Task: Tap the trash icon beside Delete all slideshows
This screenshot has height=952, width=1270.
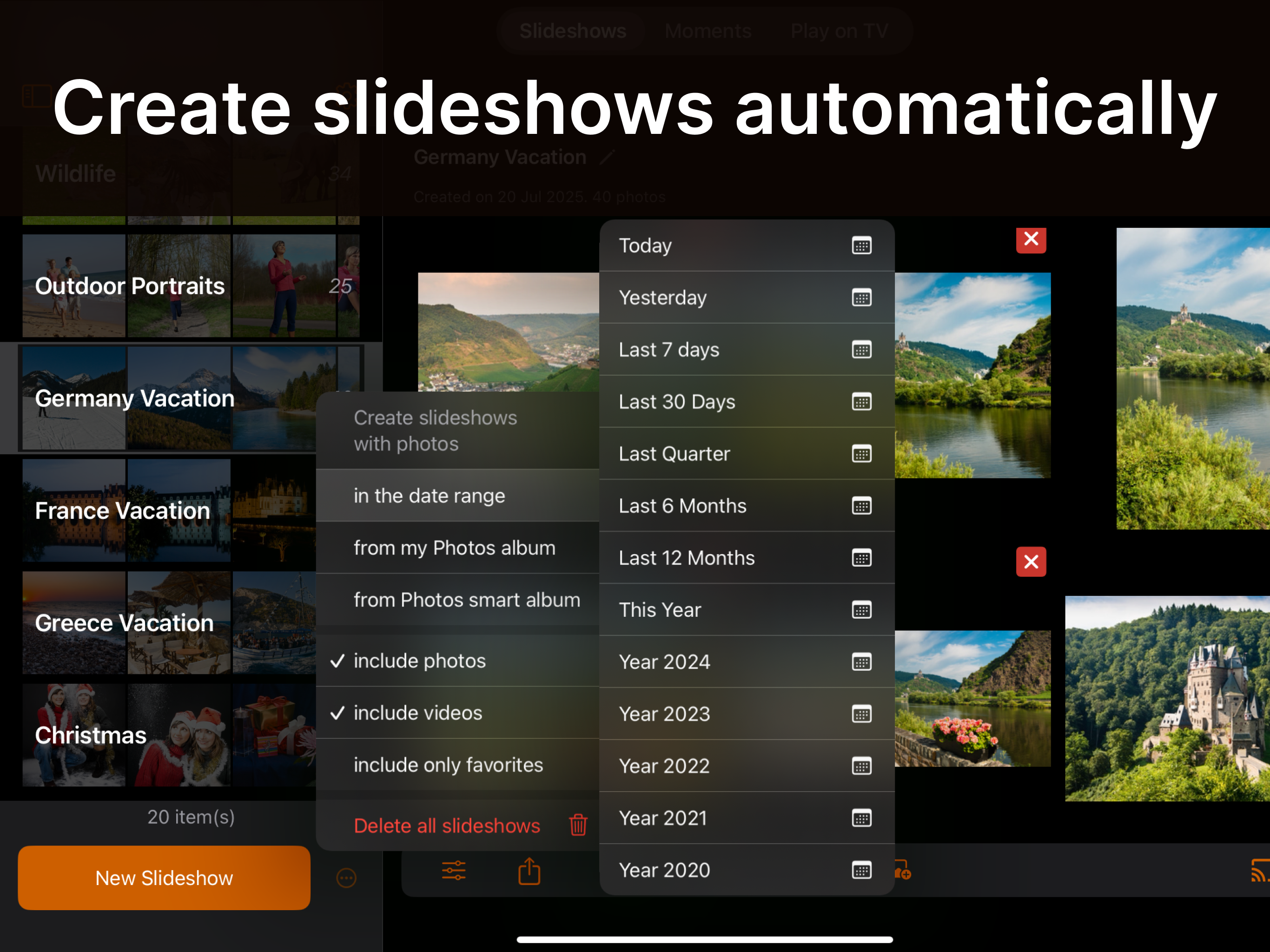Action: (x=577, y=826)
